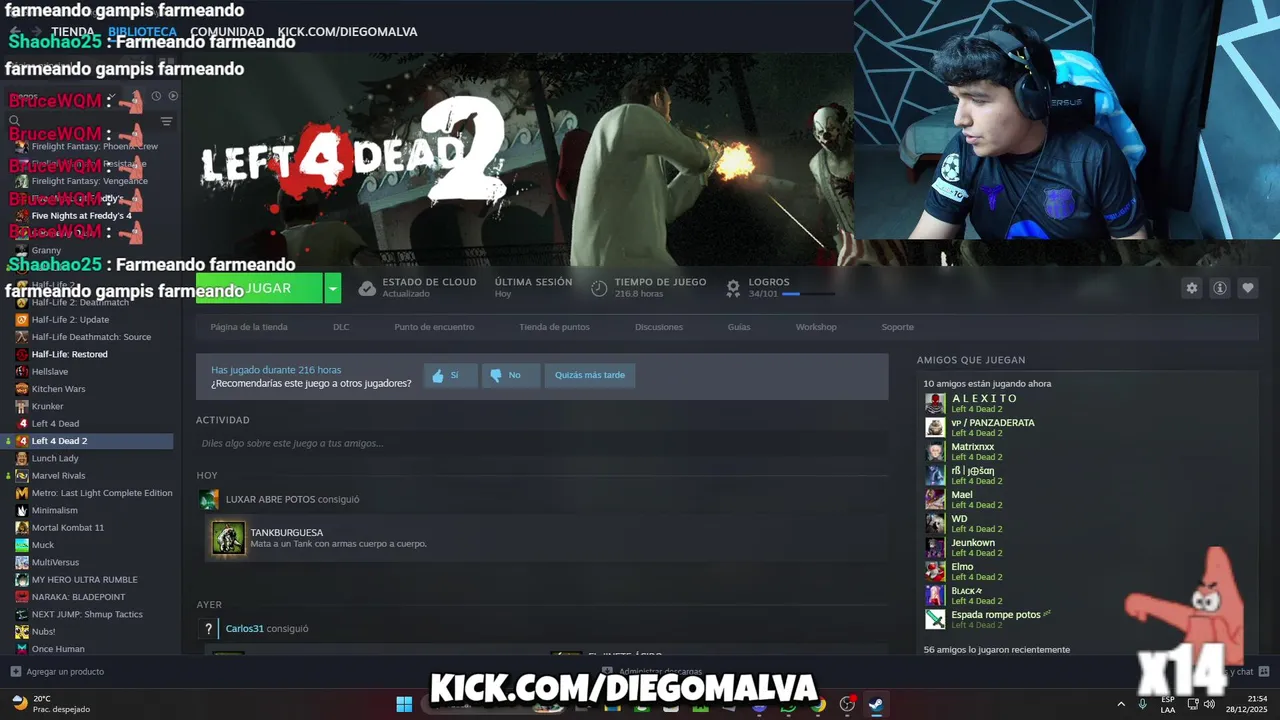Click the thumbs-down No button
Screen dimensions: 1280x720
pyautogui.click(x=510, y=375)
